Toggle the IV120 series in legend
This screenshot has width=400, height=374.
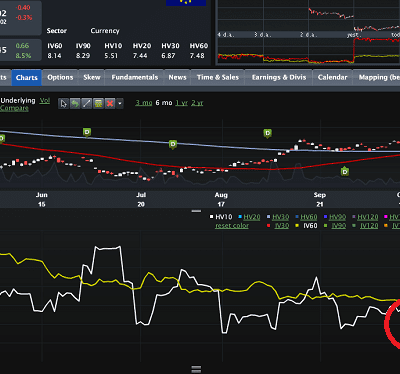coord(369,226)
